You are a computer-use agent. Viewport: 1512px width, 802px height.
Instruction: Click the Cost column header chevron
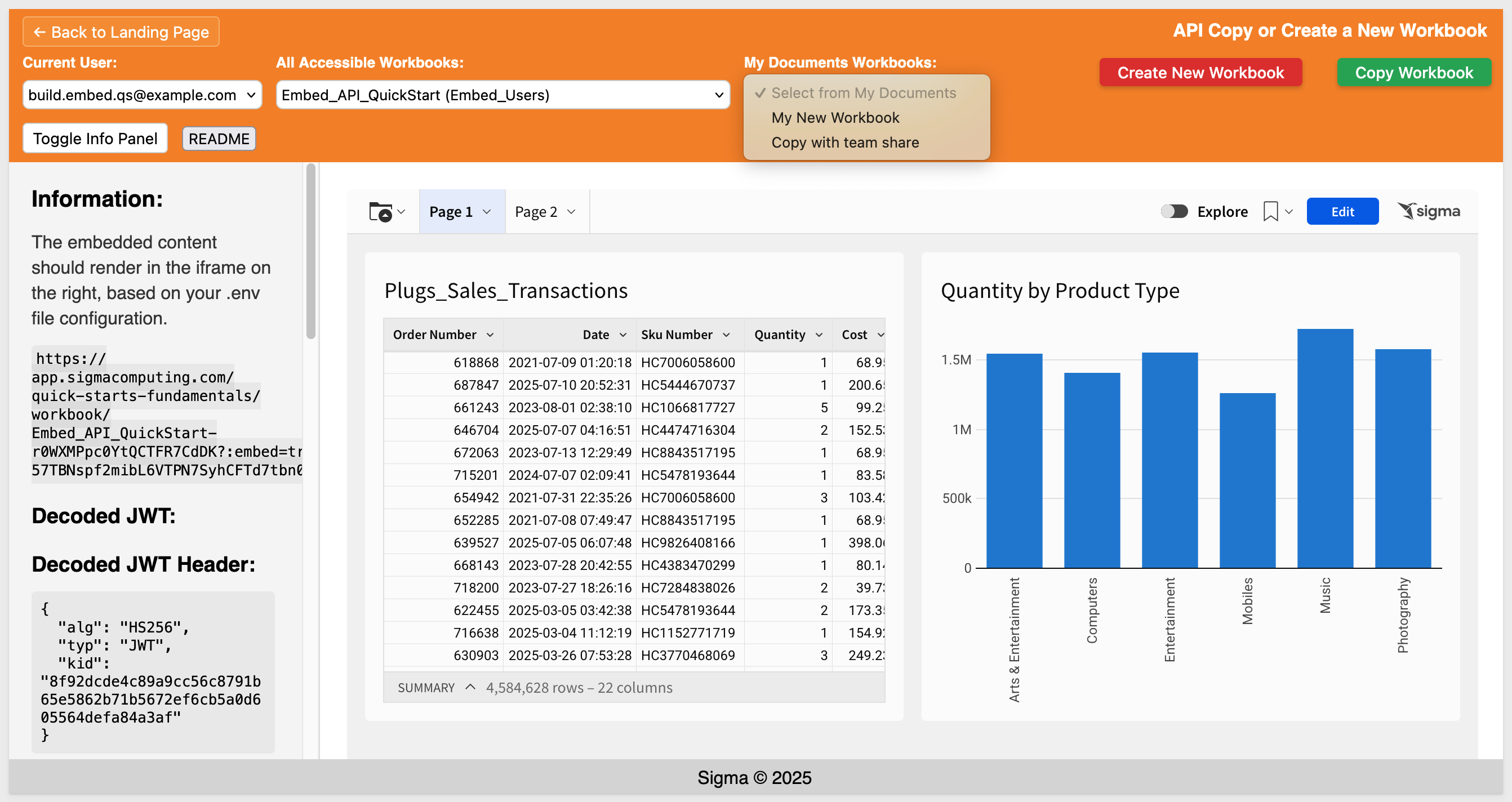point(880,335)
